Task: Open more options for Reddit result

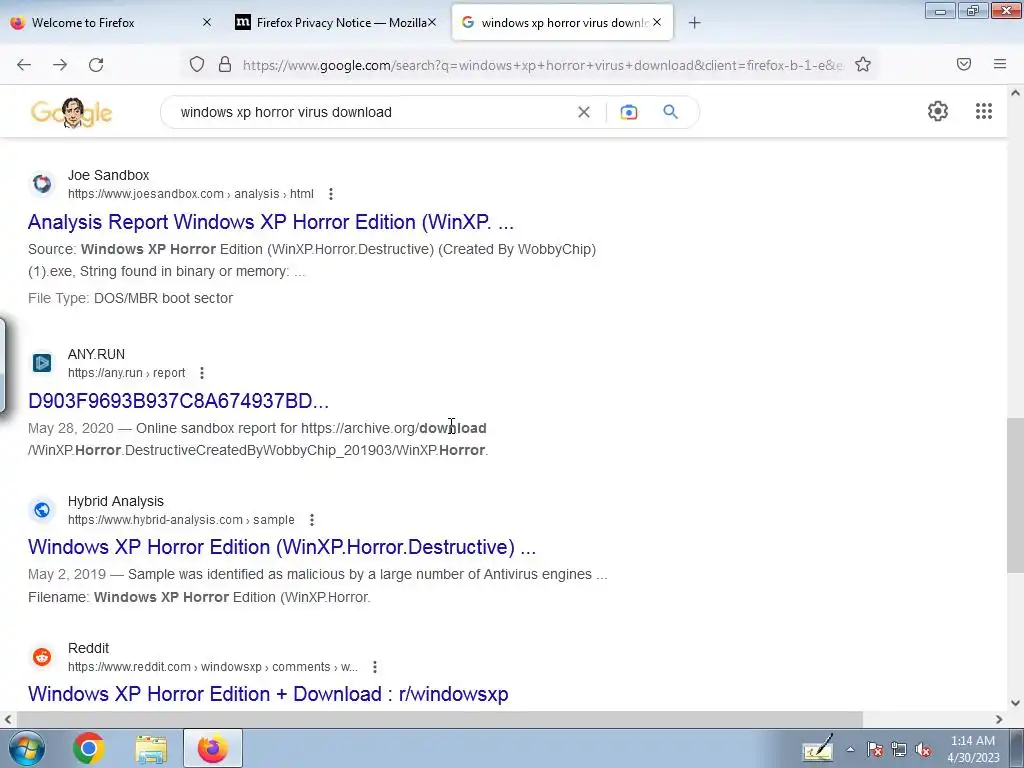Action: click(374, 667)
